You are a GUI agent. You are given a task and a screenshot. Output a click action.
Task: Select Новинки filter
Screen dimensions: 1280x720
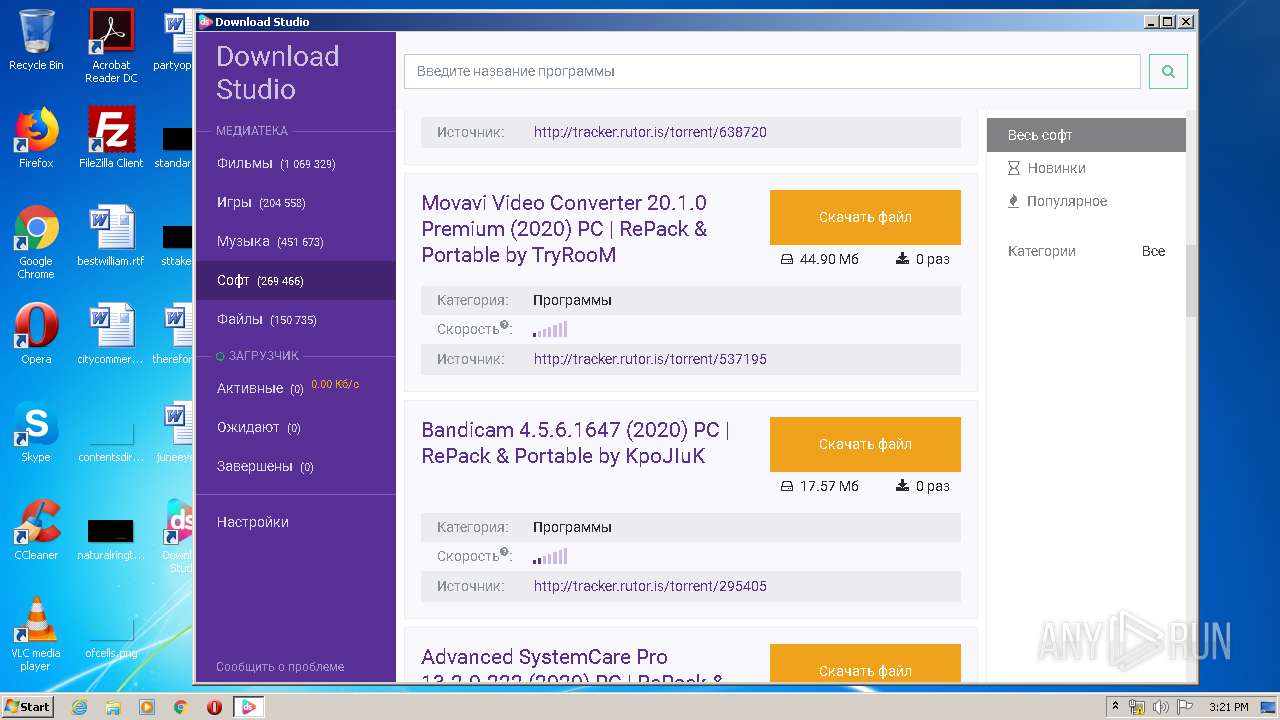point(1056,168)
